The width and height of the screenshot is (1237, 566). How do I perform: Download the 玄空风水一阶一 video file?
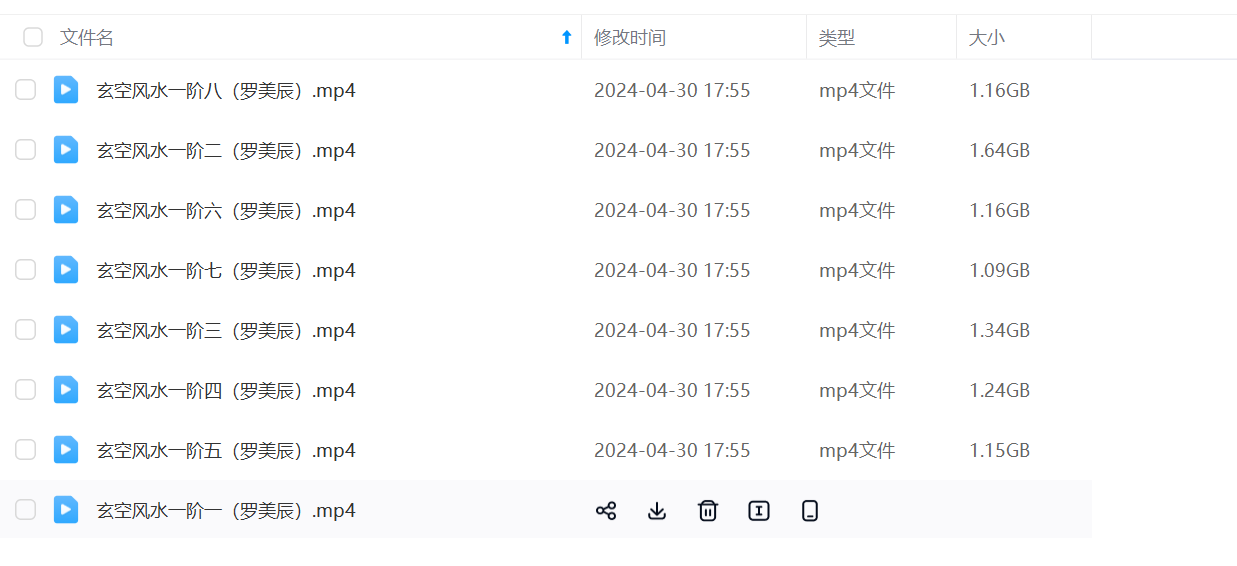pyautogui.click(x=657, y=511)
